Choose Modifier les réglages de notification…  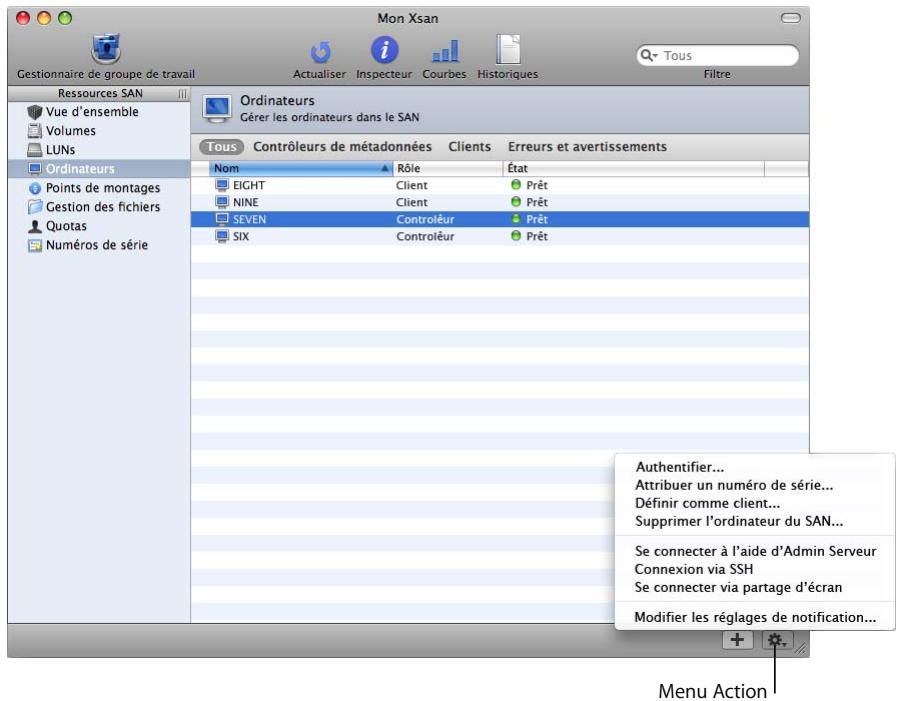[755, 617]
